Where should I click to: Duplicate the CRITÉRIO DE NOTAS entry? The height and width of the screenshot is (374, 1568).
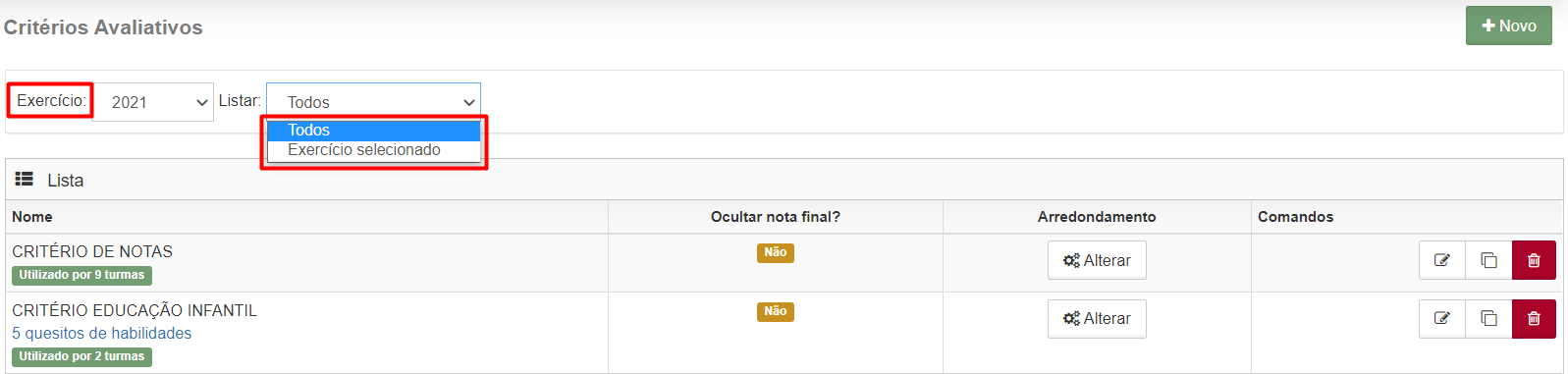(x=1488, y=260)
